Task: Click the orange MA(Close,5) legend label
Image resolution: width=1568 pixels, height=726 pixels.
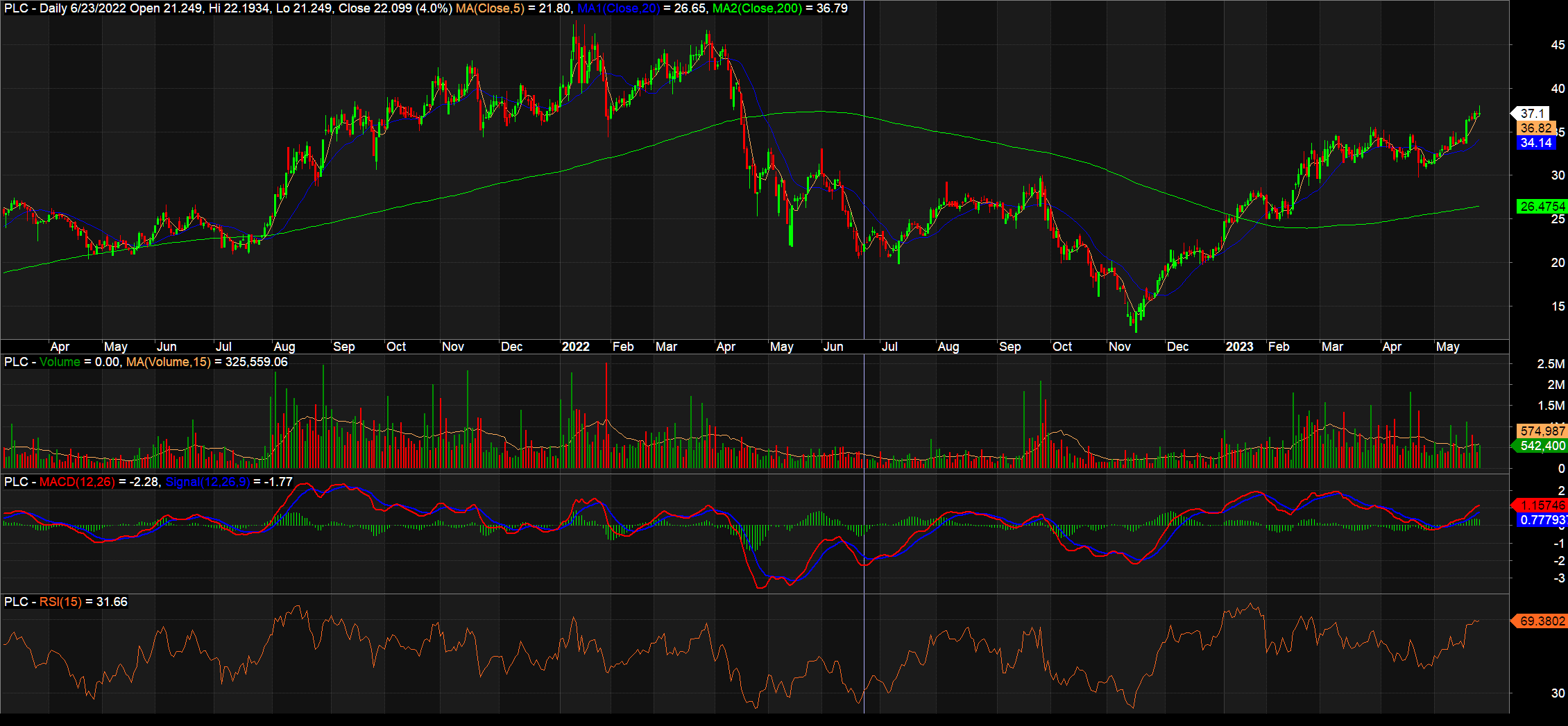Action: point(490,8)
